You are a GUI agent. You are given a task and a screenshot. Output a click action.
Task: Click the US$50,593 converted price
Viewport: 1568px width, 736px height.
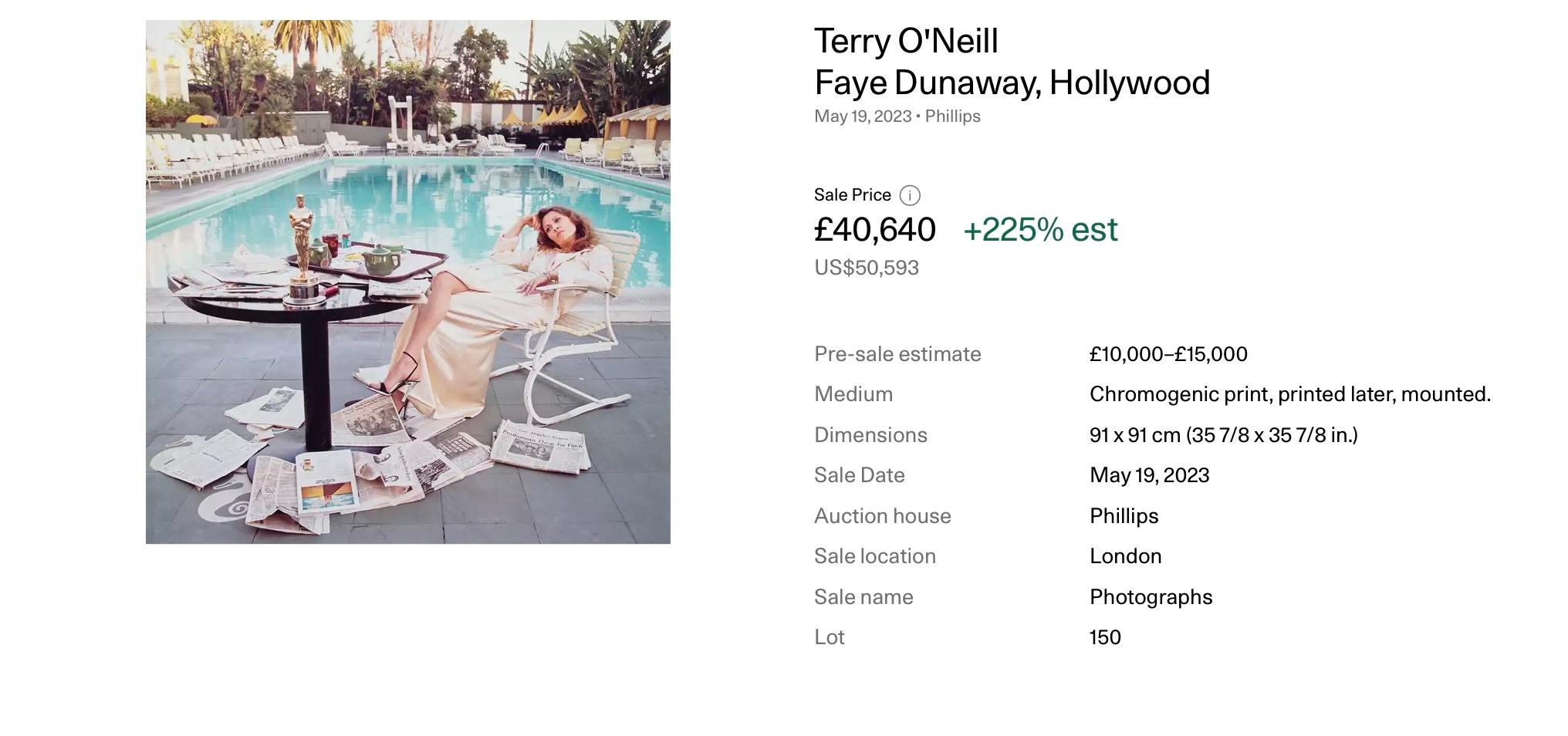tap(866, 268)
